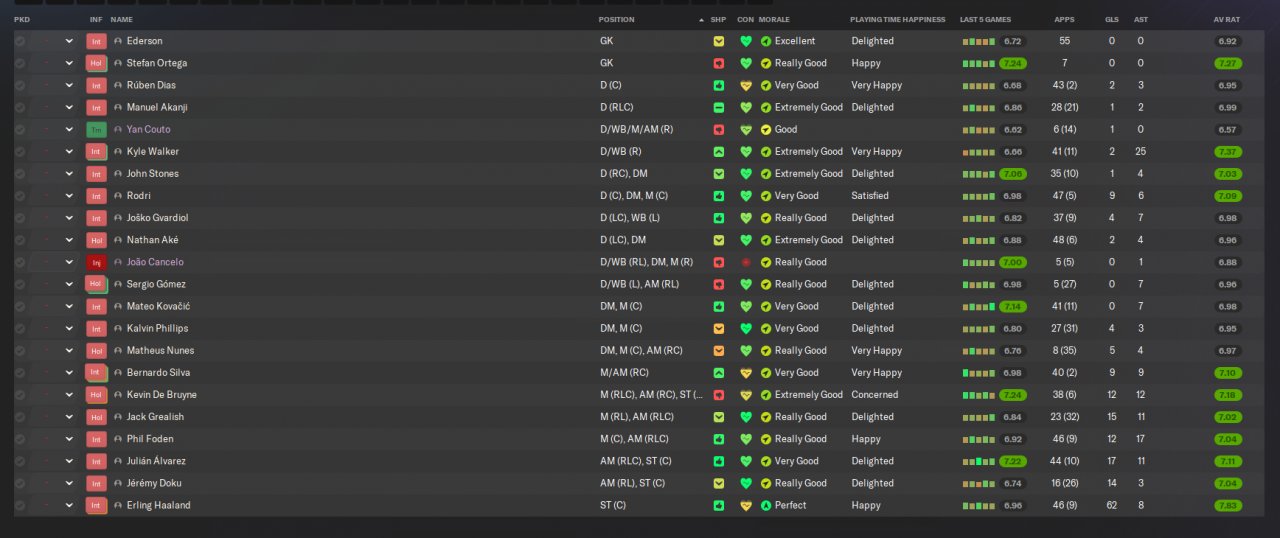Image resolution: width=1280 pixels, height=538 pixels.
Task: Open the row dropdown chevron for Sergio Gómez
Action: tap(69, 284)
